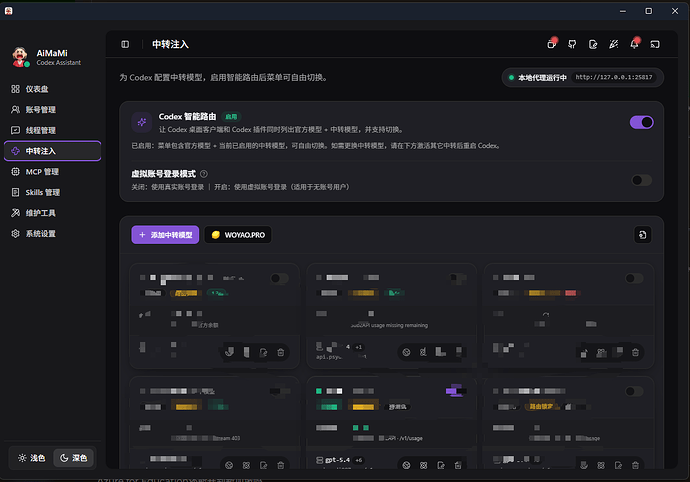Open the GitHub icon in the header
Screen dimensions: 690x482
click(572, 44)
